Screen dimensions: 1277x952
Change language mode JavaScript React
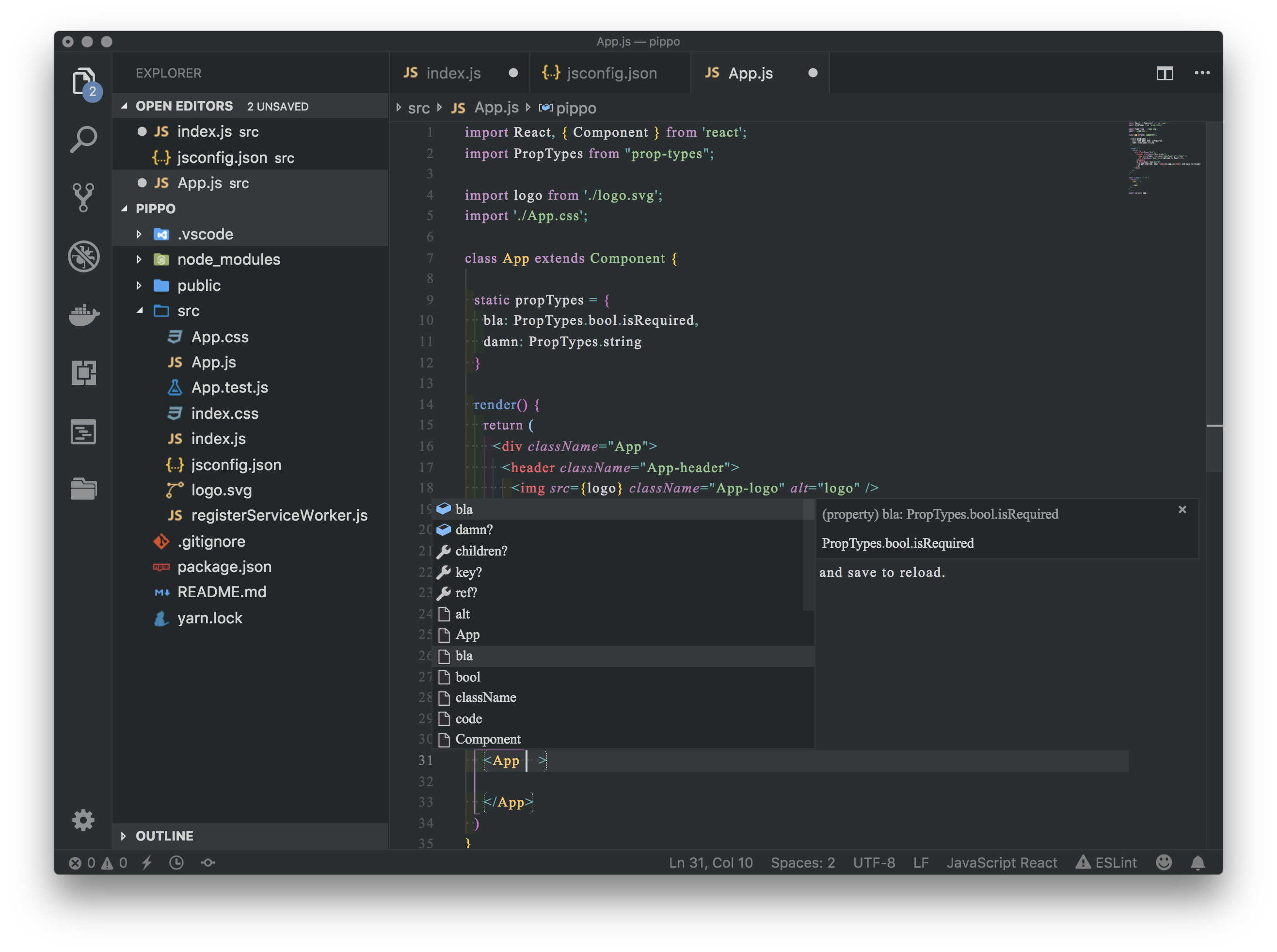click(x=1002, y=863)
